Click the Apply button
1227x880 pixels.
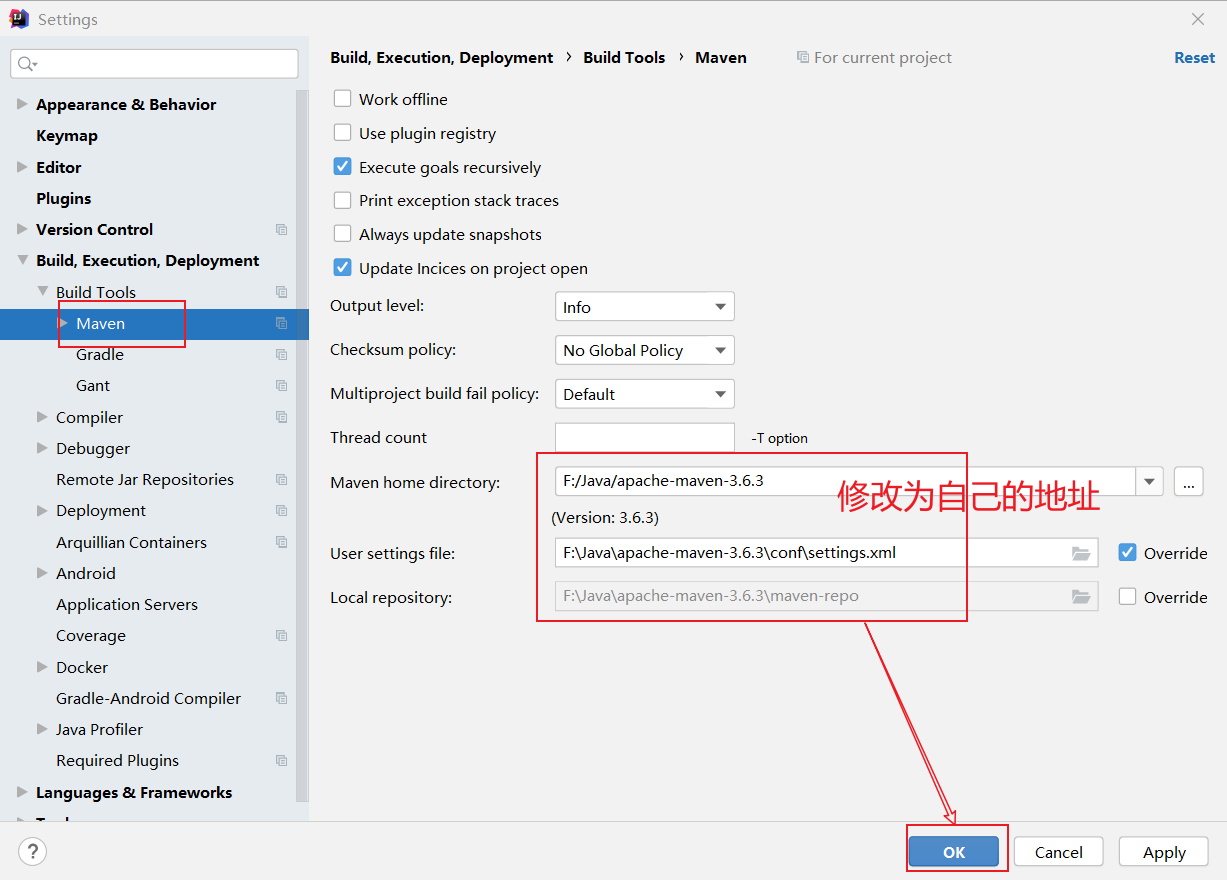click(1164, 852)
